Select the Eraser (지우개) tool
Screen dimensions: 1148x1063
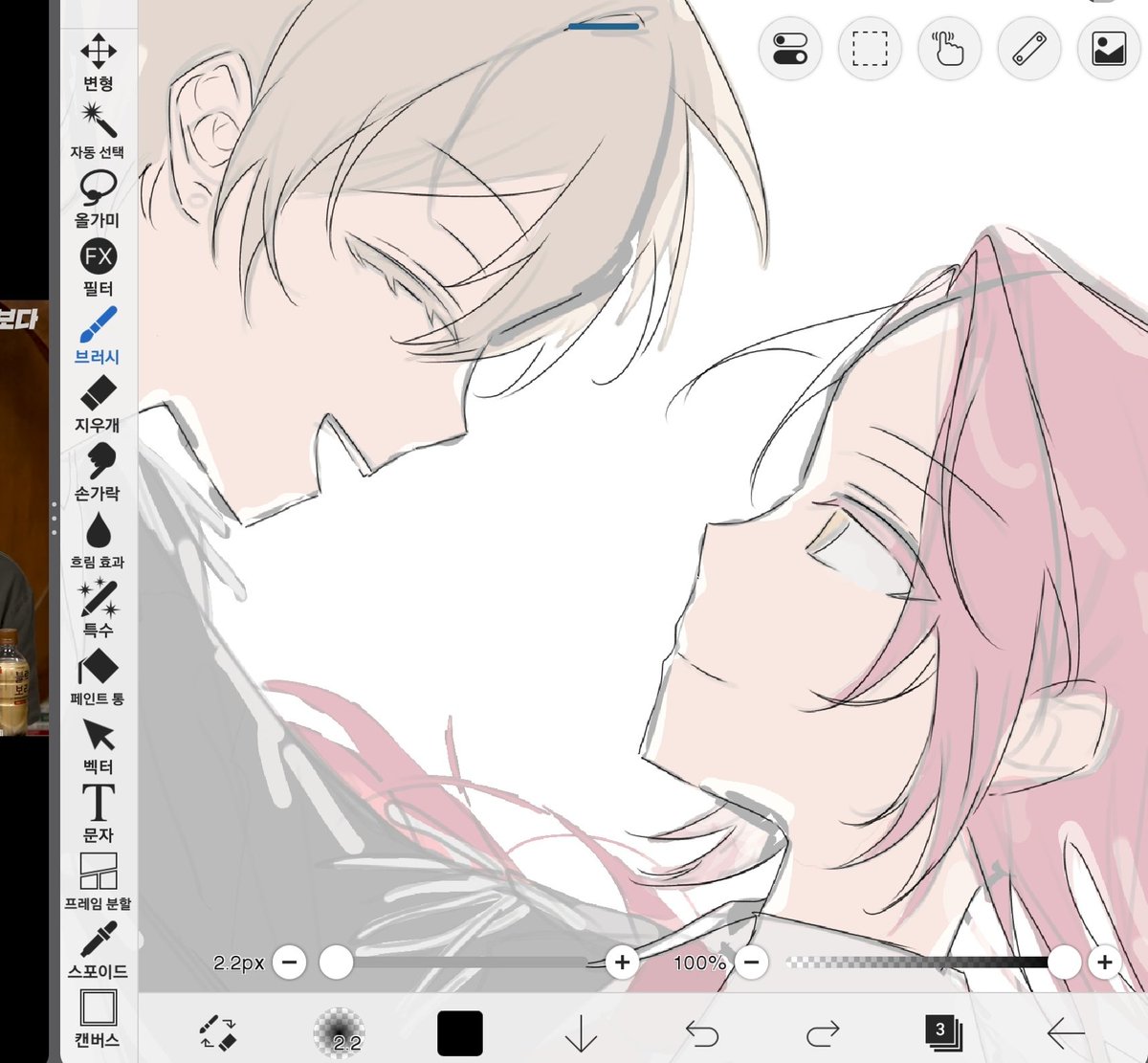click(x=99, y=405)
